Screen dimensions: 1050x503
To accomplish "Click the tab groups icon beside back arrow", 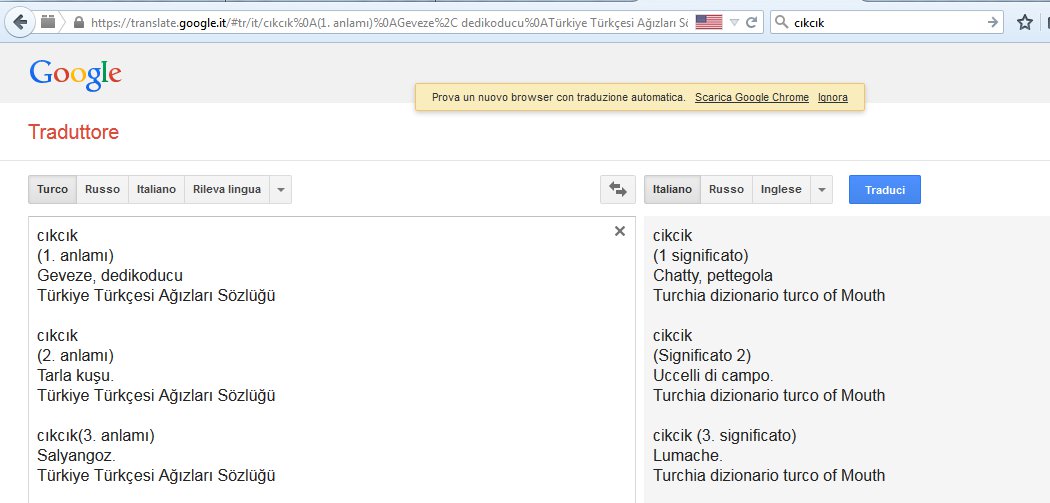I will [x=48, y=22].
